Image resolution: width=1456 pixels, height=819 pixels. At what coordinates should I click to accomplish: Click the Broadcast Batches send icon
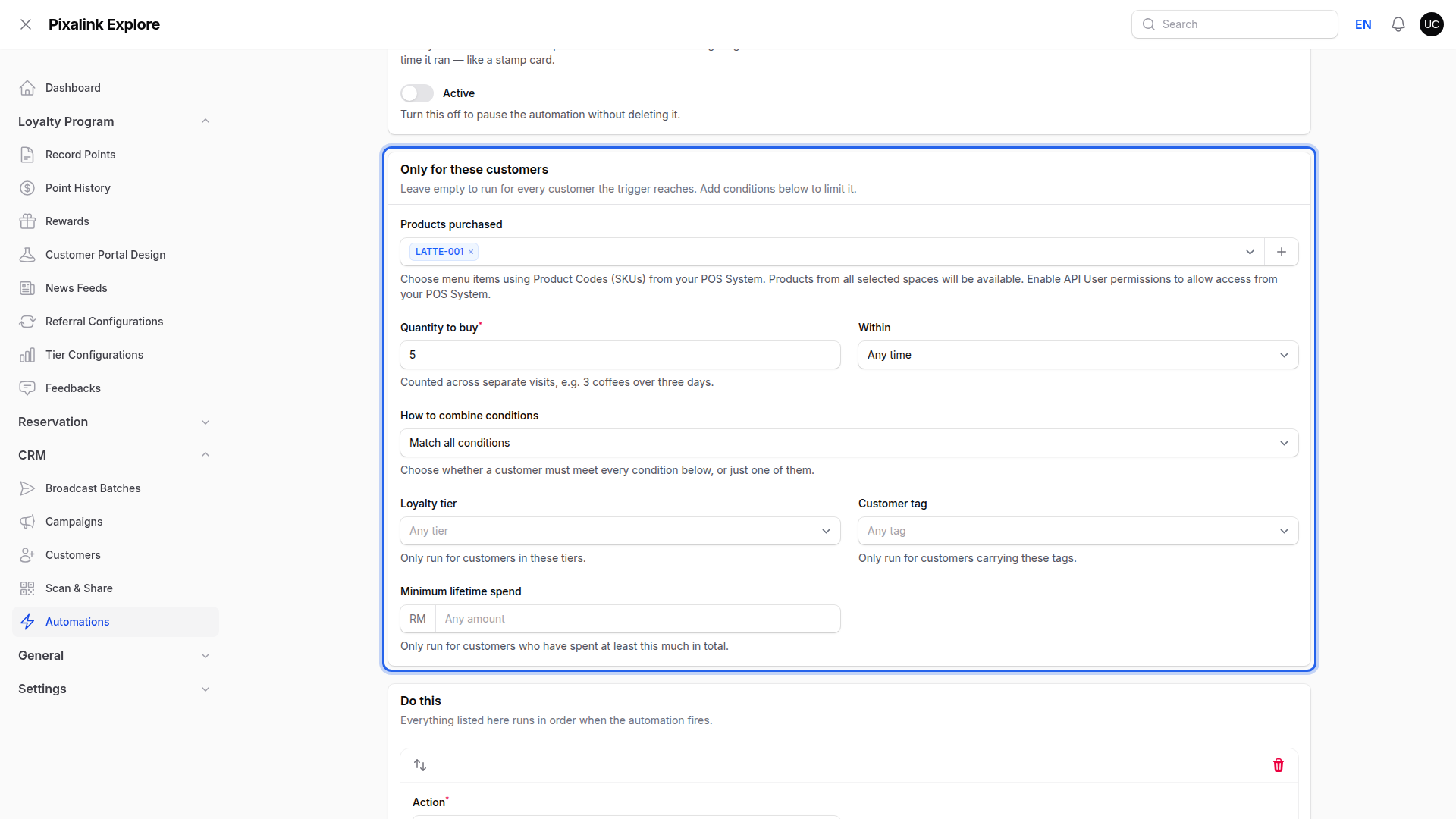pyautogui.click(x=27, y=488)
